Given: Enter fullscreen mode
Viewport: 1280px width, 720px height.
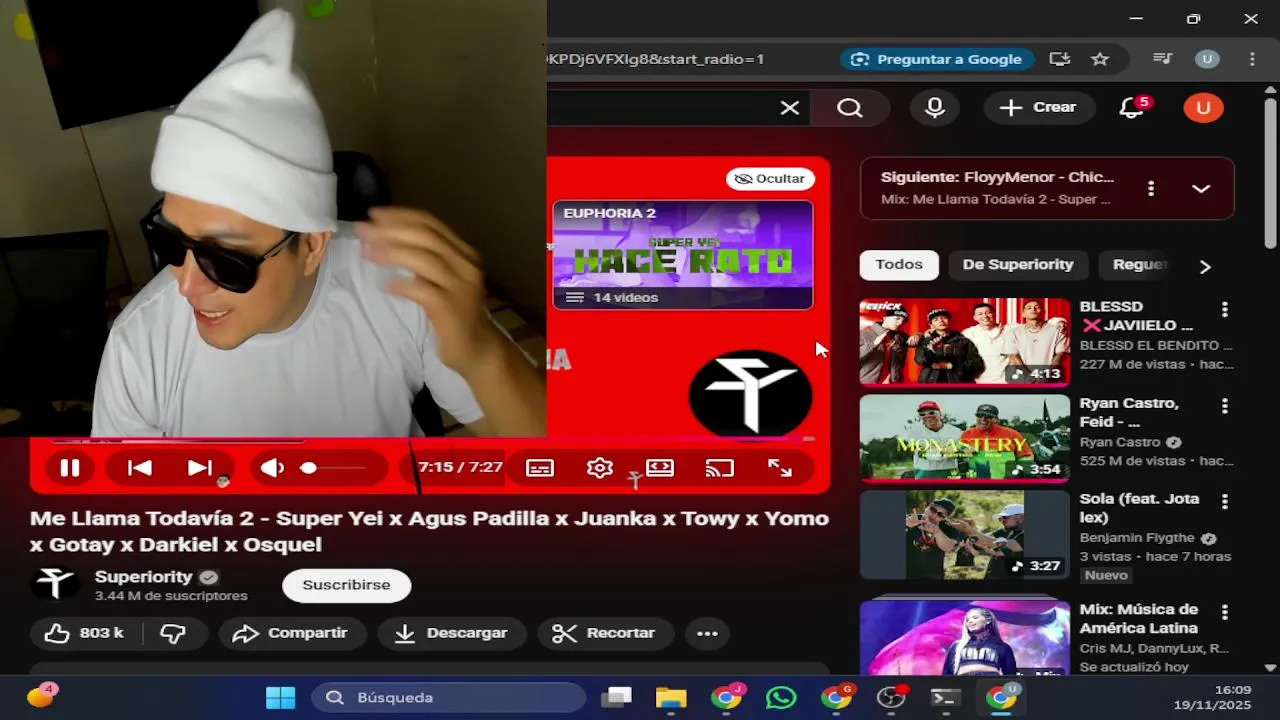Looking at the screenshot, I should click(x=780, y=468).
